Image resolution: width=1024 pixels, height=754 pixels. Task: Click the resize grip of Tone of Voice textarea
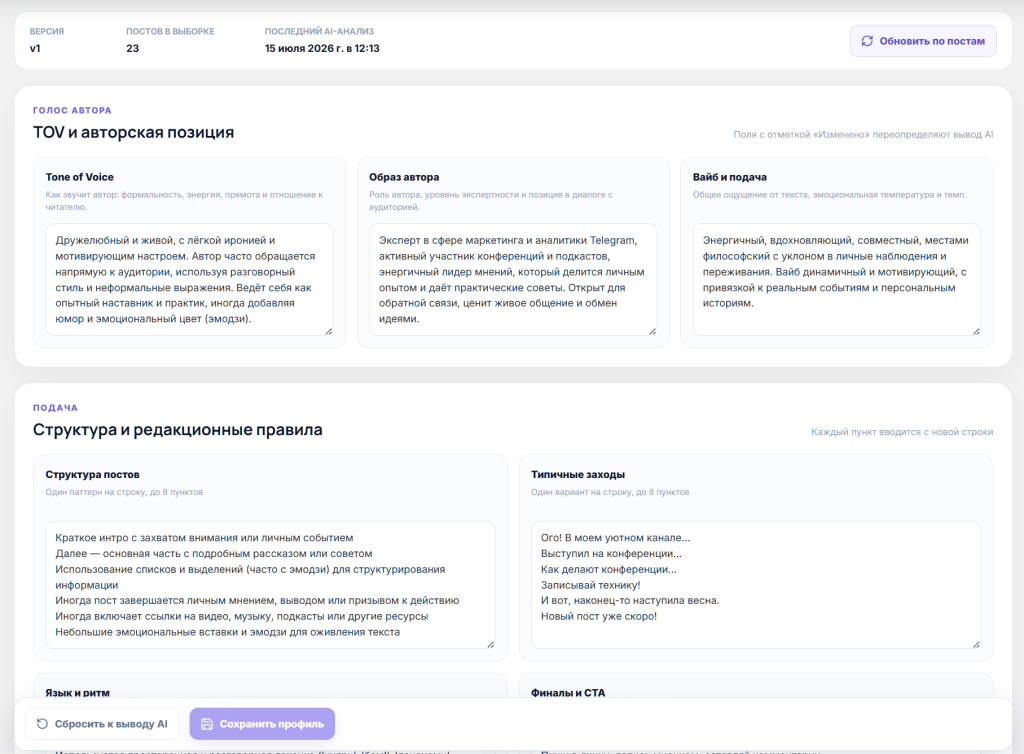(328, 332)
